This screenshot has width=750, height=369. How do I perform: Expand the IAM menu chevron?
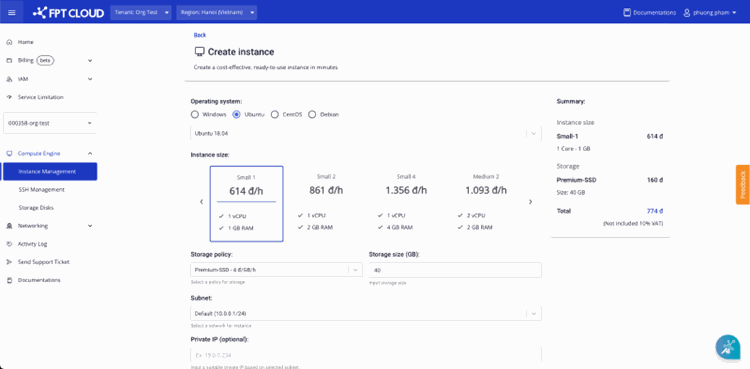90,79
